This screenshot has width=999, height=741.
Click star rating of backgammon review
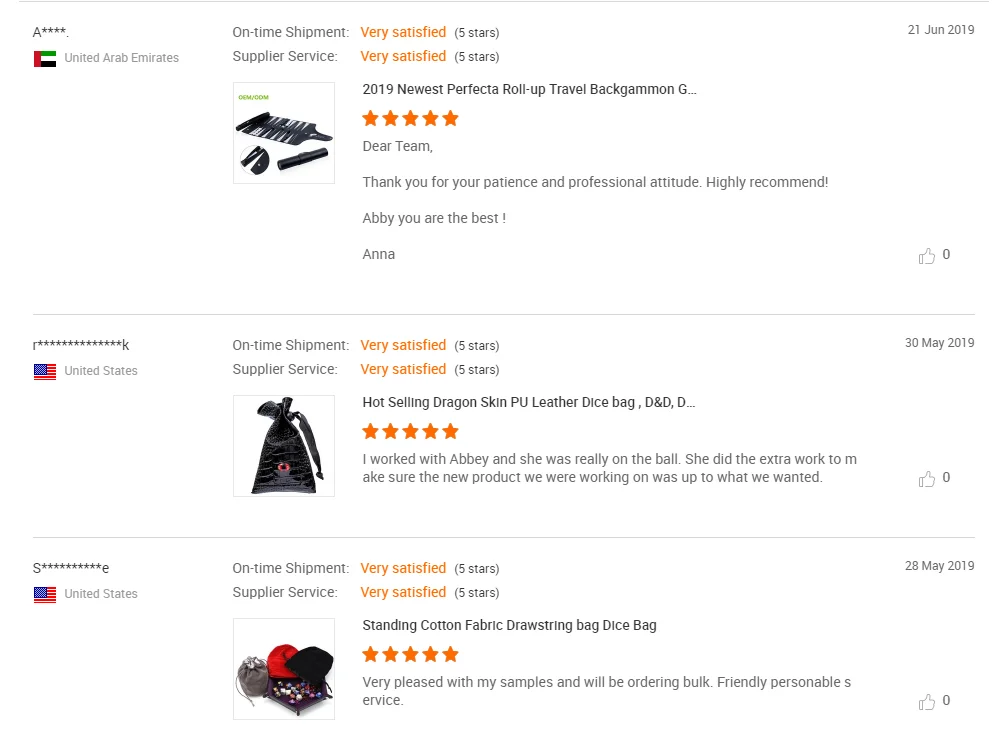click(410, 119)
